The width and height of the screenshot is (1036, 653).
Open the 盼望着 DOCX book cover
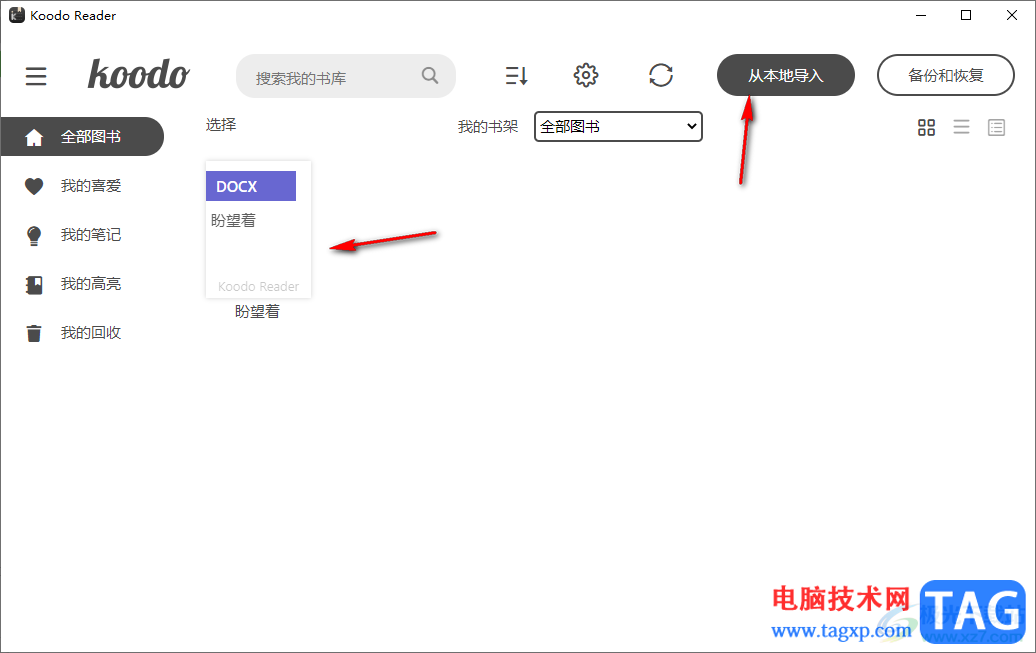(x=258, y=229)
